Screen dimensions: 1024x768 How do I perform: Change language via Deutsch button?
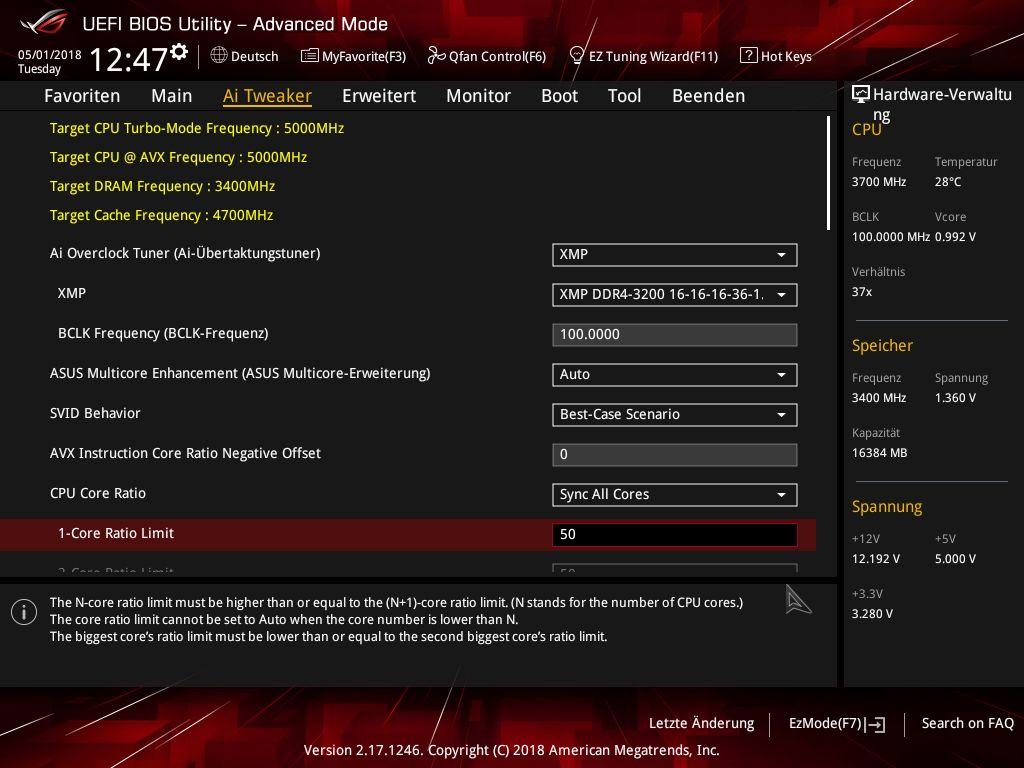244,56
